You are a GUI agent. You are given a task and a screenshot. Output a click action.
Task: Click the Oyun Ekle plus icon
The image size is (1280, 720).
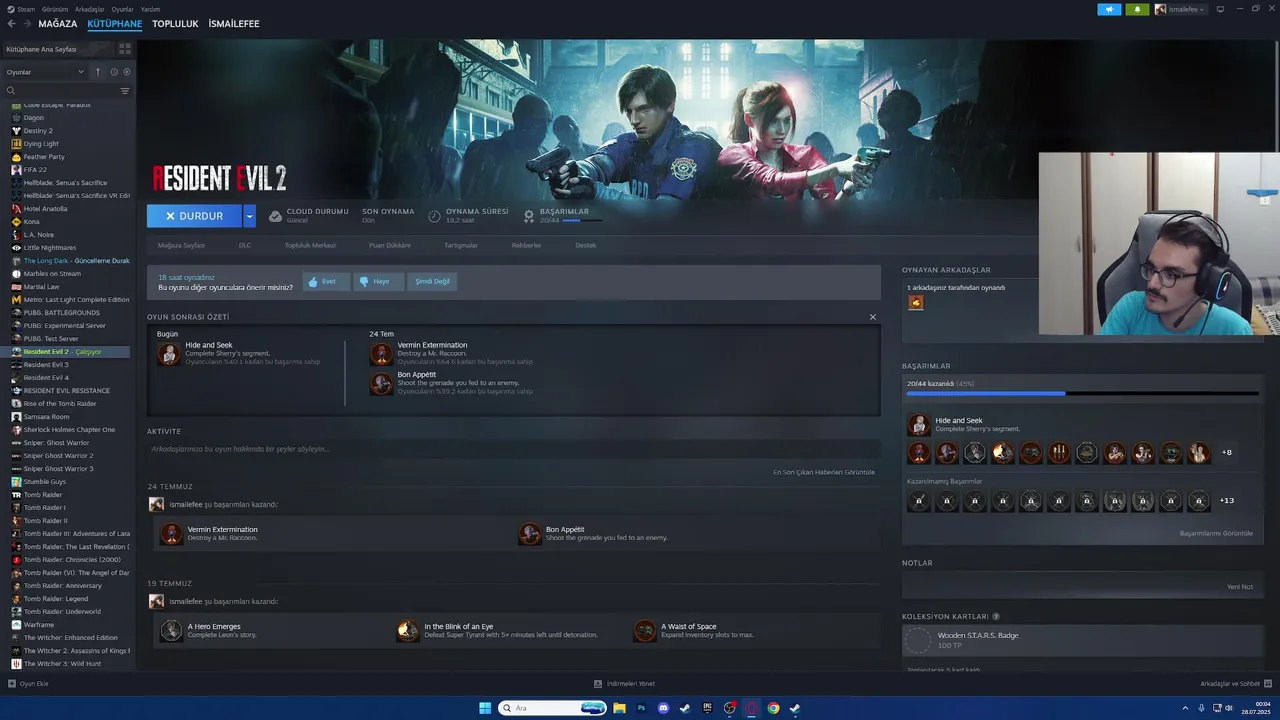[12, 684]
